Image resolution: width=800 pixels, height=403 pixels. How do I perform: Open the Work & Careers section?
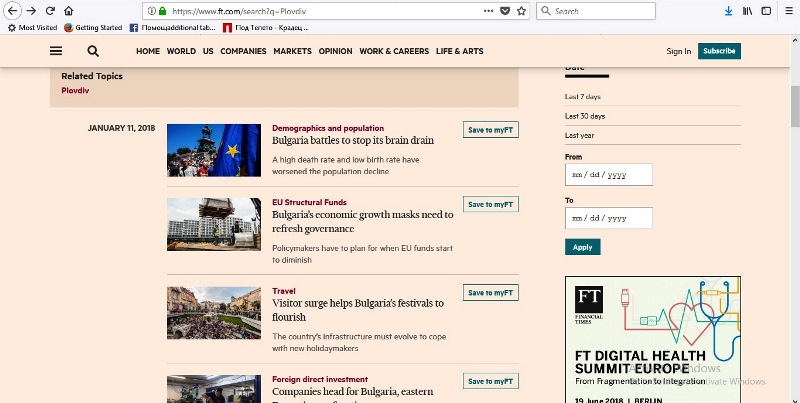[x=394, y=51]
